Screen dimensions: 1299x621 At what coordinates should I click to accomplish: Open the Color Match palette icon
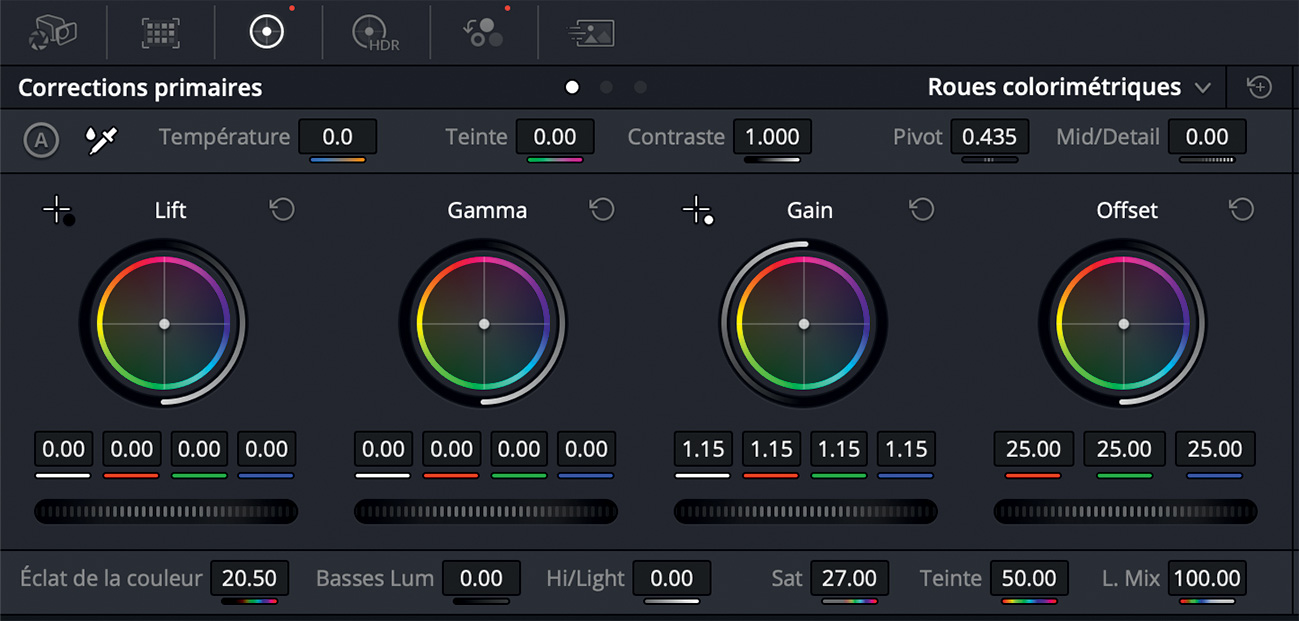click(x=160, y=32)
